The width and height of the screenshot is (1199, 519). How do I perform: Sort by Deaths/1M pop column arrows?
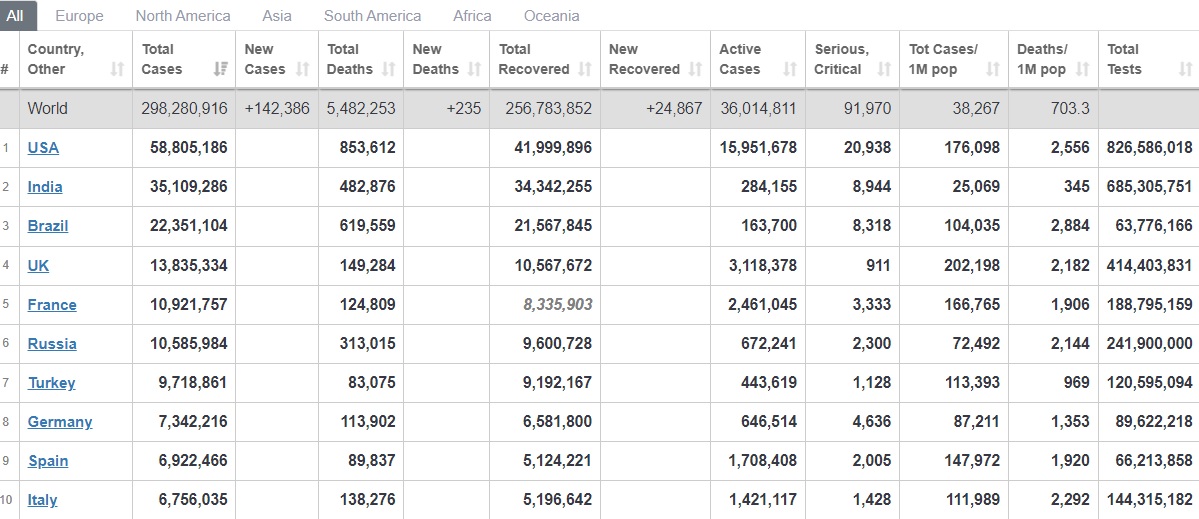[1082, 70]
